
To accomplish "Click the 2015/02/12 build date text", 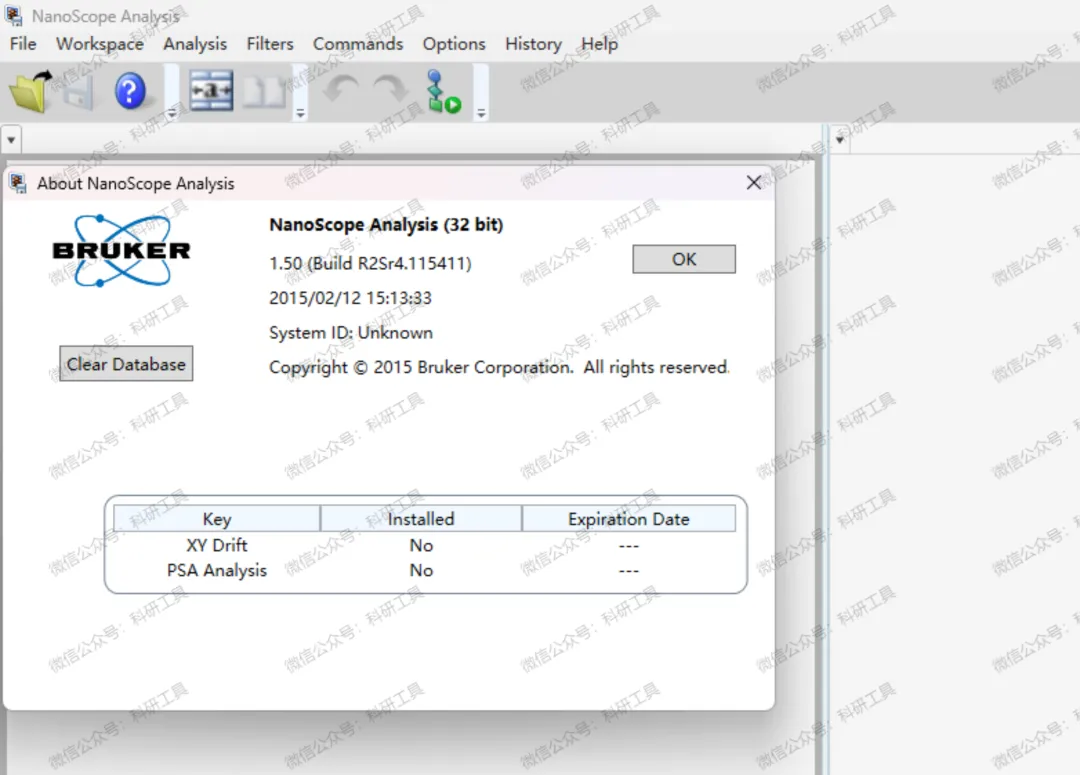I will (350, 298).
